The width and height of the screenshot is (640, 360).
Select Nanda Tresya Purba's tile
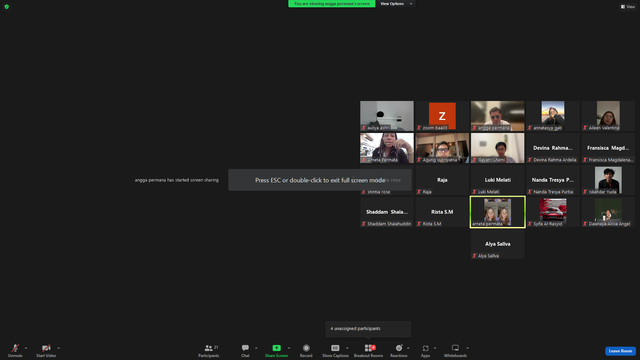(553, 180)
